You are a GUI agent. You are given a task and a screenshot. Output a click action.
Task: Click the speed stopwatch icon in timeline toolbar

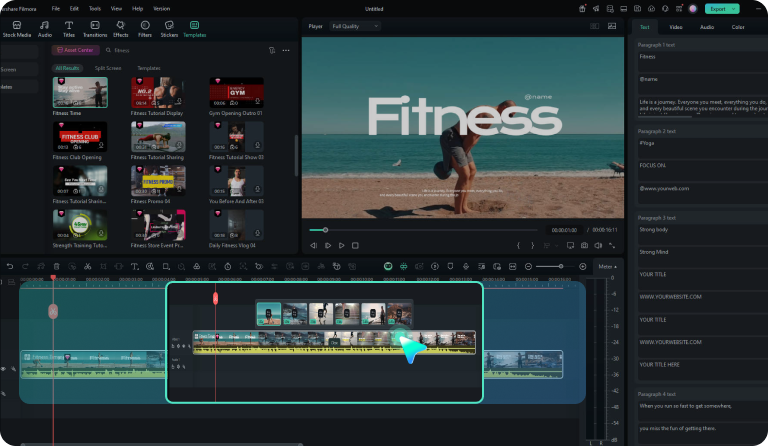[228, 266]
